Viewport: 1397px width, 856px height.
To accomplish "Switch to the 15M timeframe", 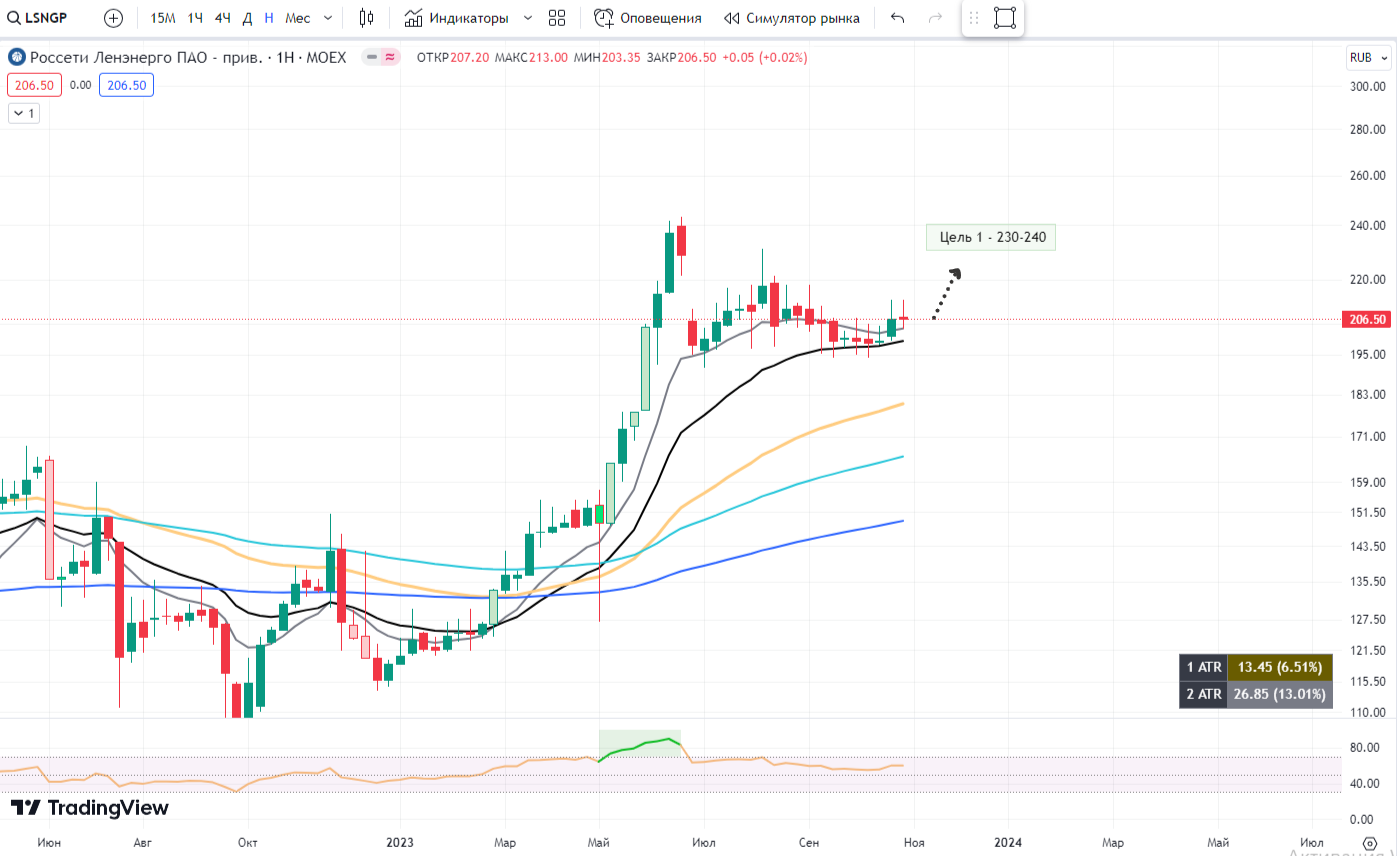I will [x=163, y=18].
